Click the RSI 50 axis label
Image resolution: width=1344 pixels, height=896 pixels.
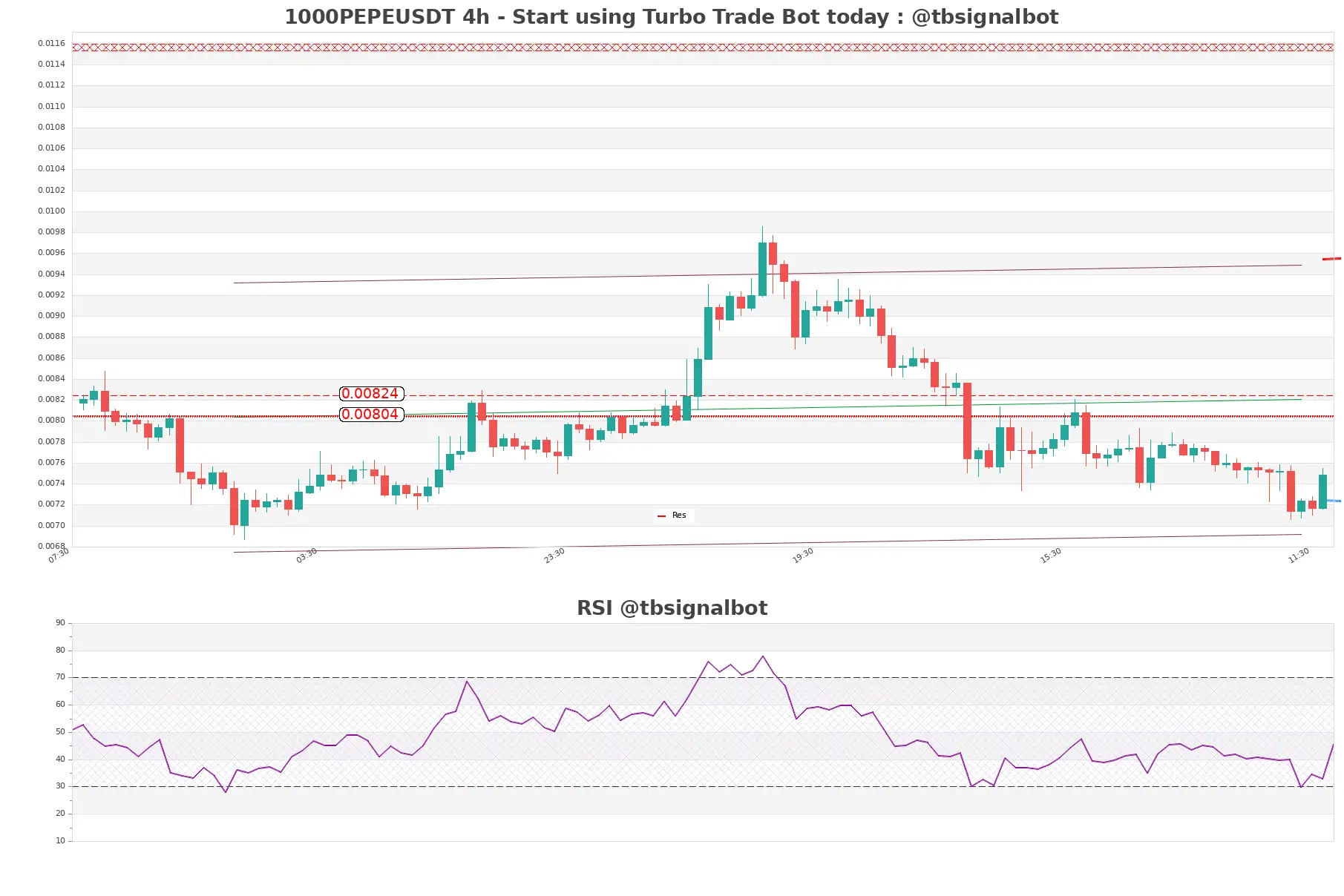coord(60,731)
